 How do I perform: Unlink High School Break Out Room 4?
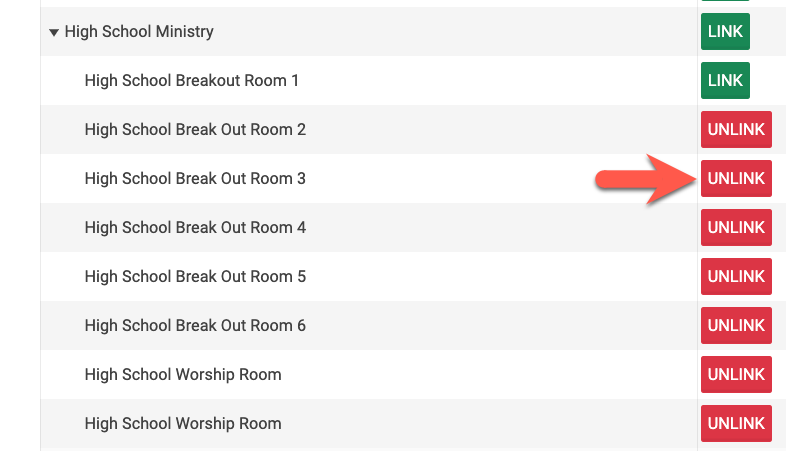pos(736,227)
